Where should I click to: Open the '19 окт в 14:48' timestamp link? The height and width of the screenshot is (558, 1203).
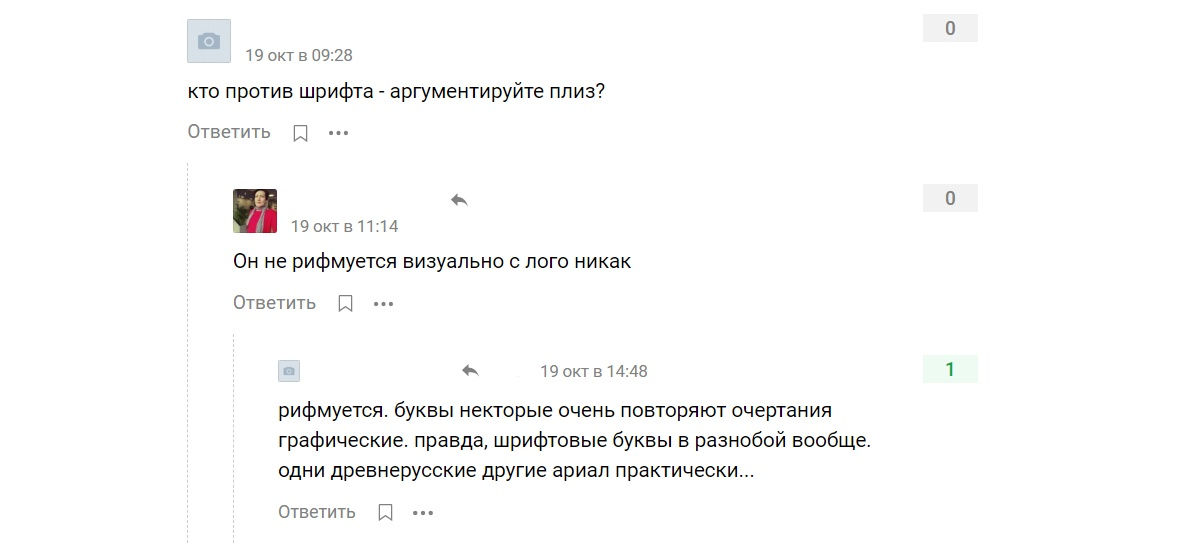[x=594, y=371]
